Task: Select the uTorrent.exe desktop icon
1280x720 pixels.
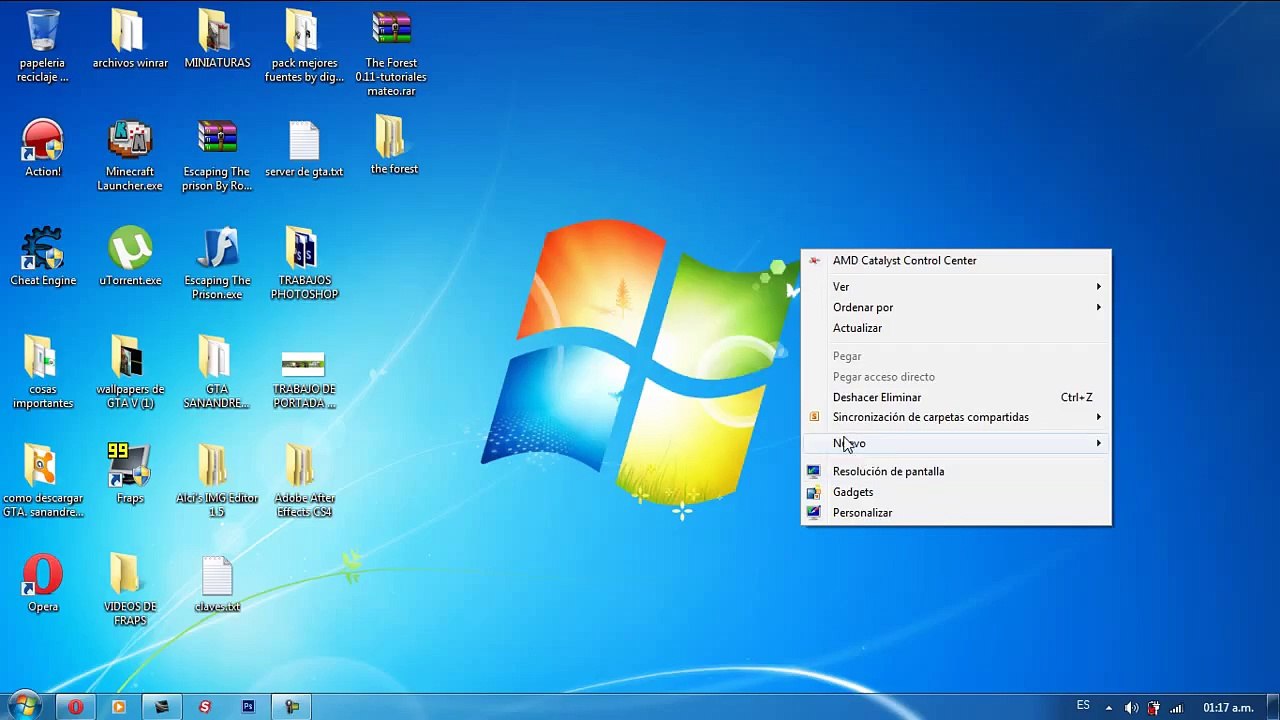Action: coord(130,257)
